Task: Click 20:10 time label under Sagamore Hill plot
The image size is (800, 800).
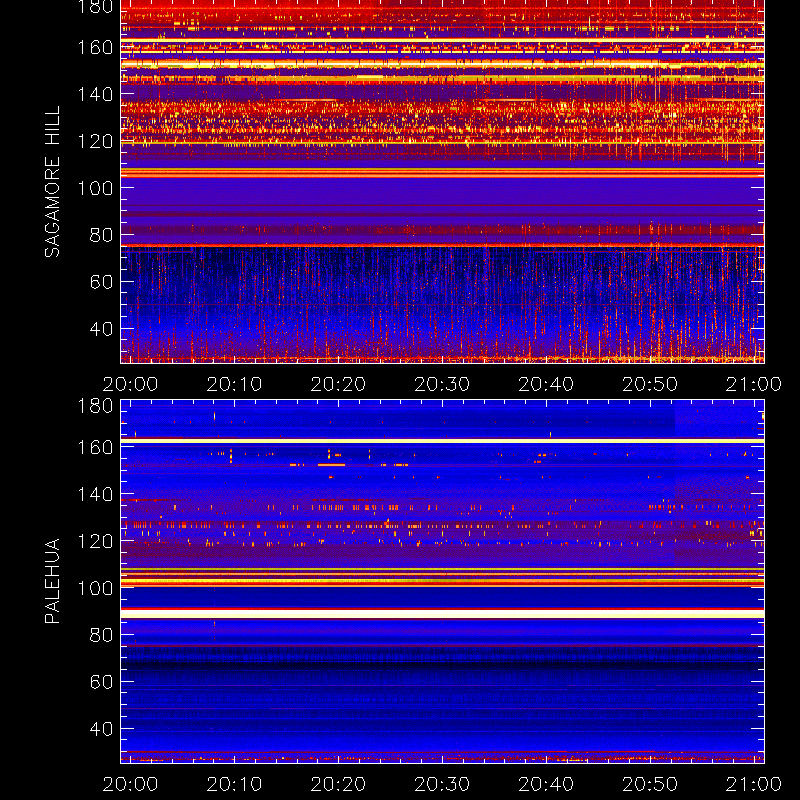Action: pyautogui.click(x=234, y=384)
